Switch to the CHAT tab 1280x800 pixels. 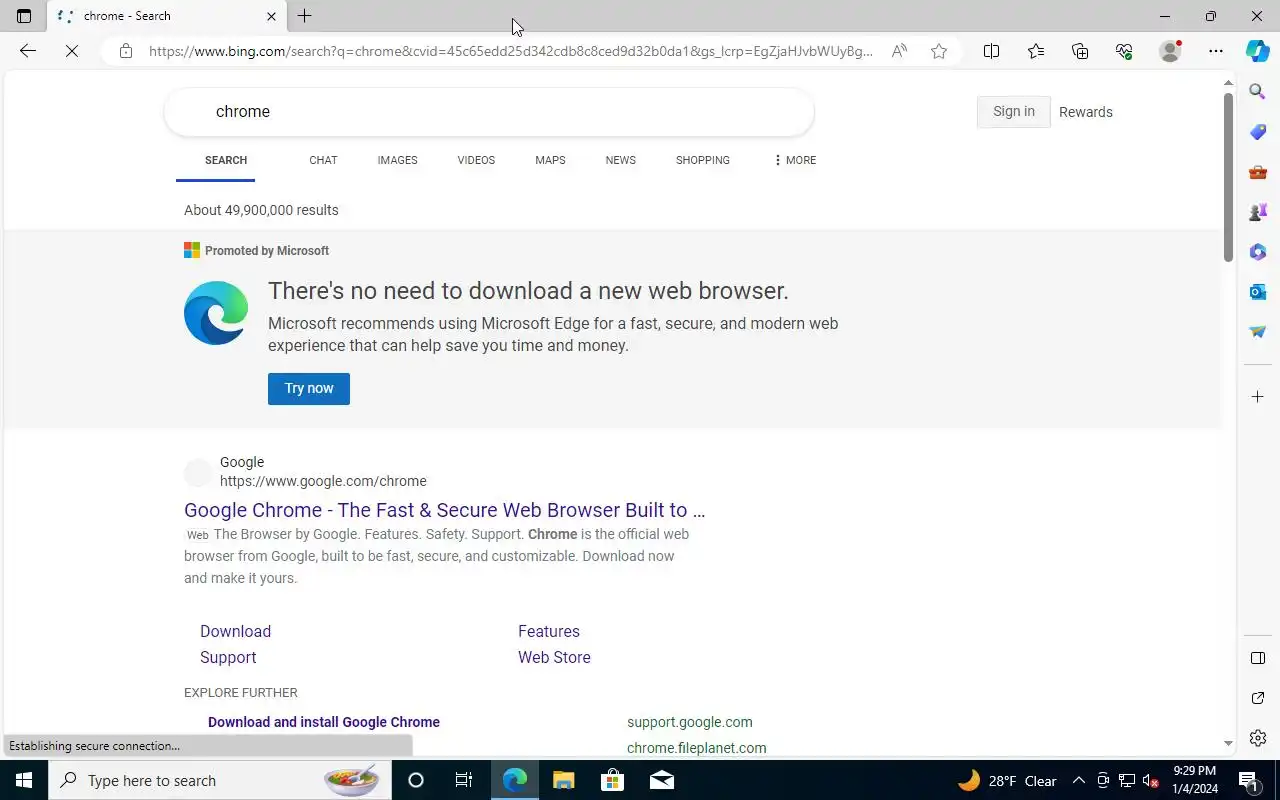[323, 160]
